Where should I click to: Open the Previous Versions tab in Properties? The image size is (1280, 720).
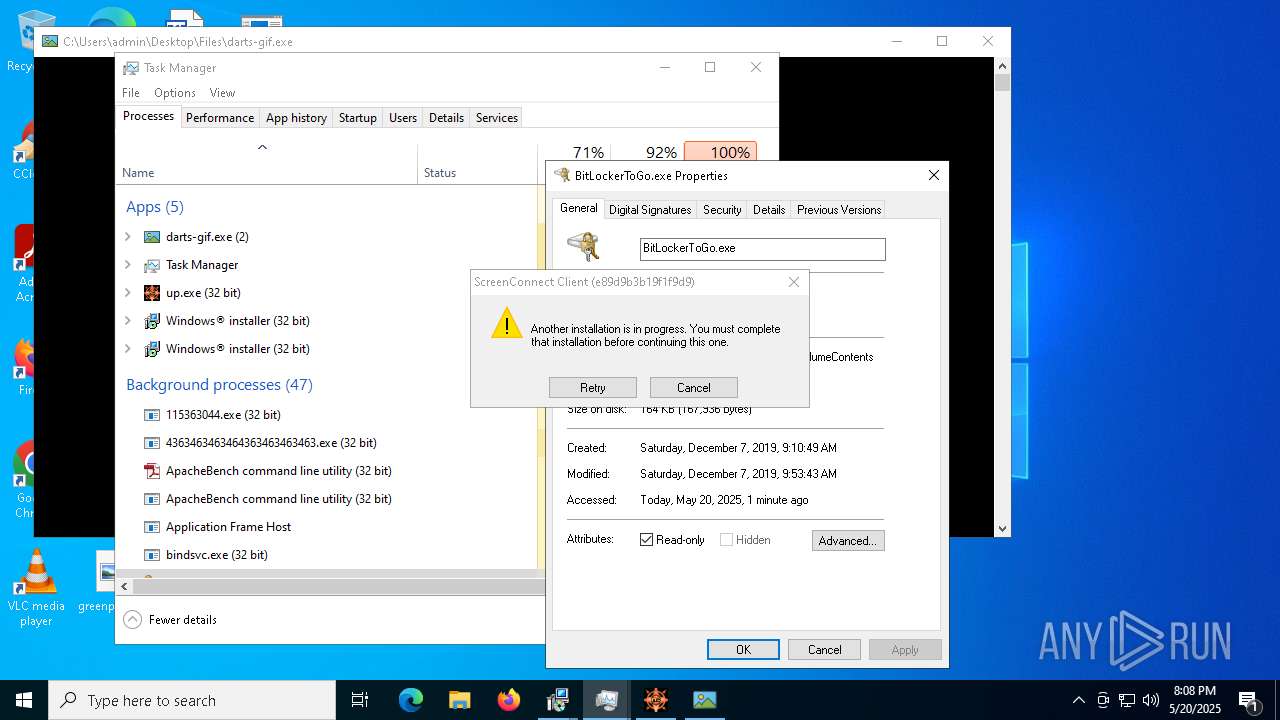click(x=839, y=210)
